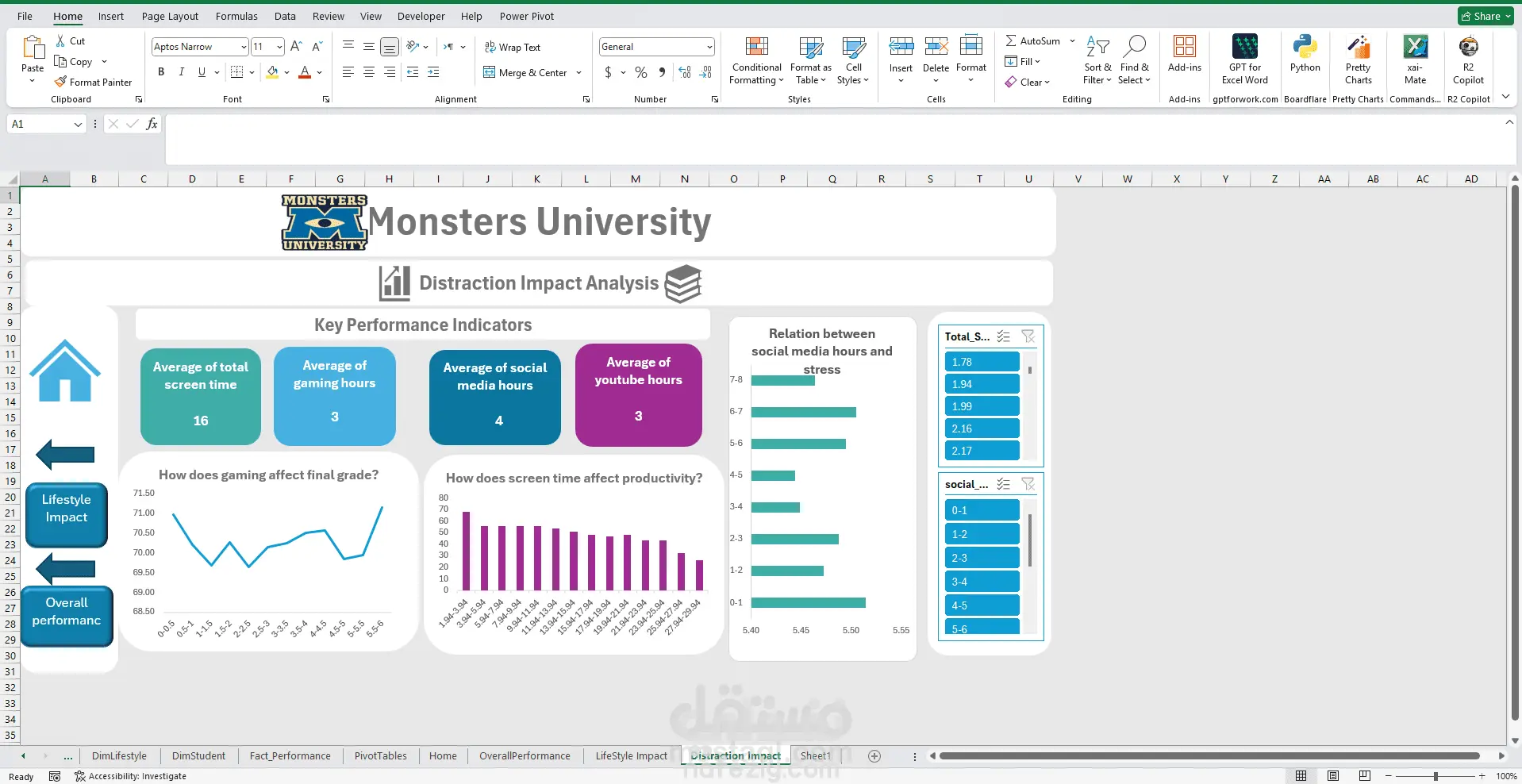Toggle bottom align

(x=390, y=47)
